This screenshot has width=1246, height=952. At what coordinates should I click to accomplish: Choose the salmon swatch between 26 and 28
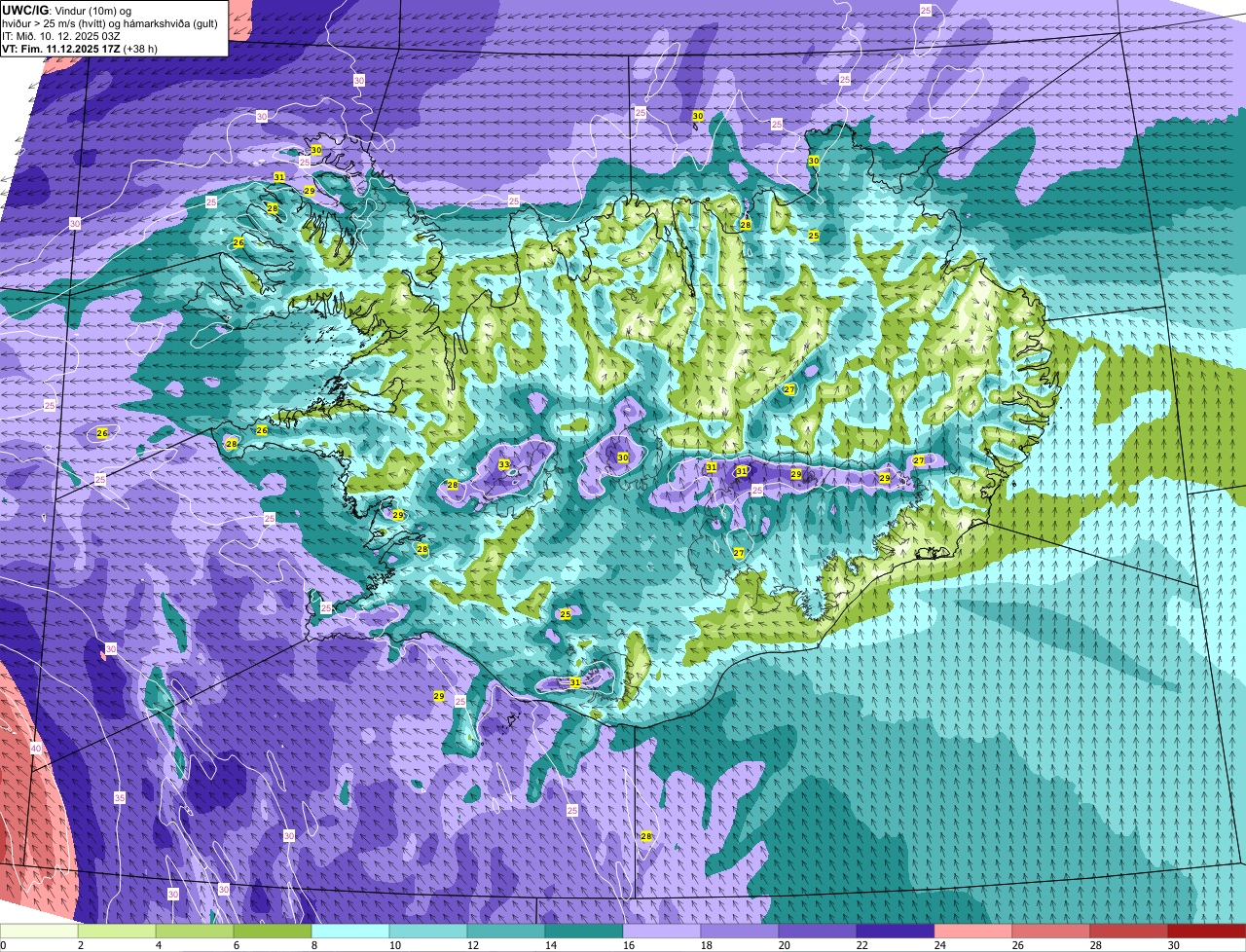click(x=1051, y=931)
